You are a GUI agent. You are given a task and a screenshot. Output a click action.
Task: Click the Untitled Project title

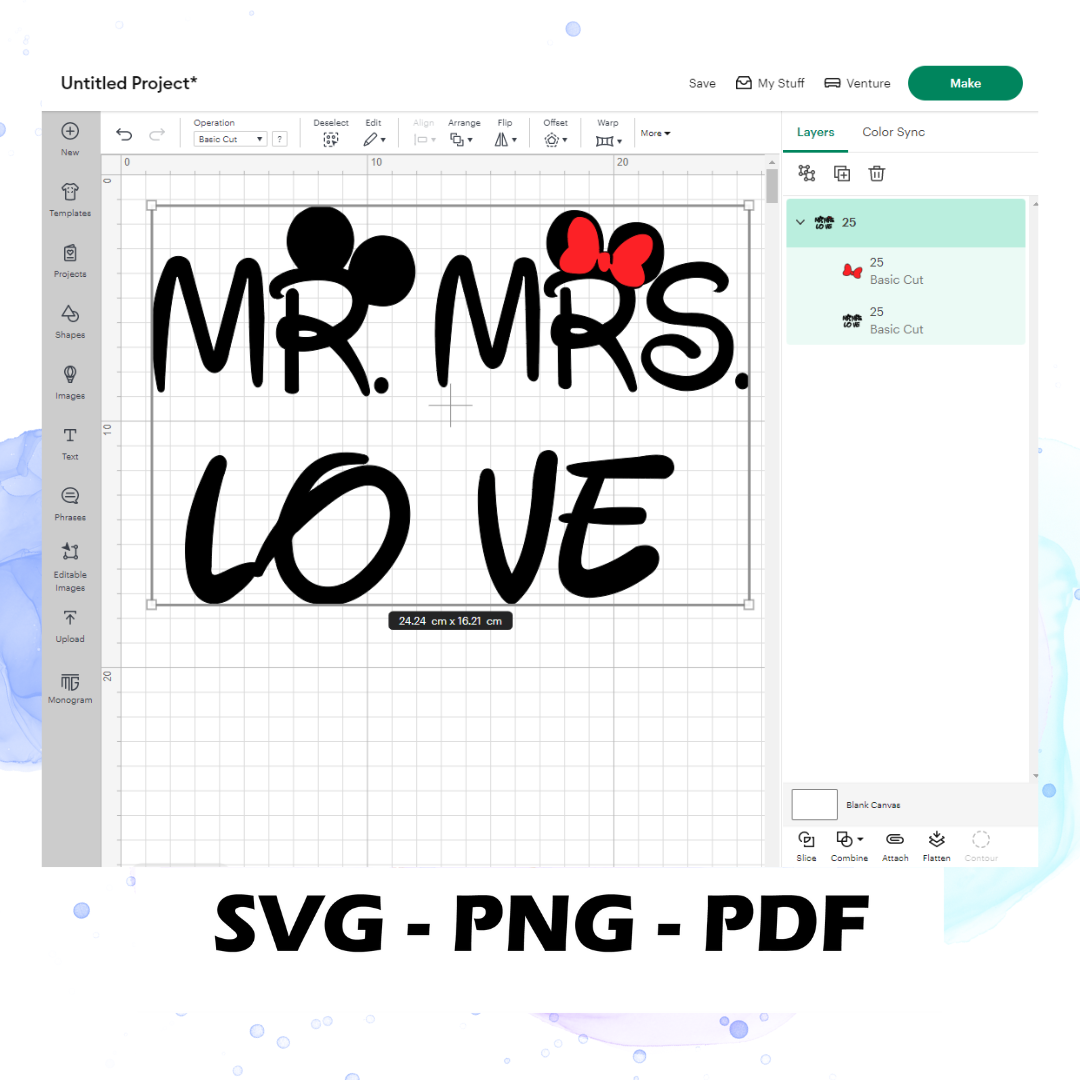(x=129, y=83)
